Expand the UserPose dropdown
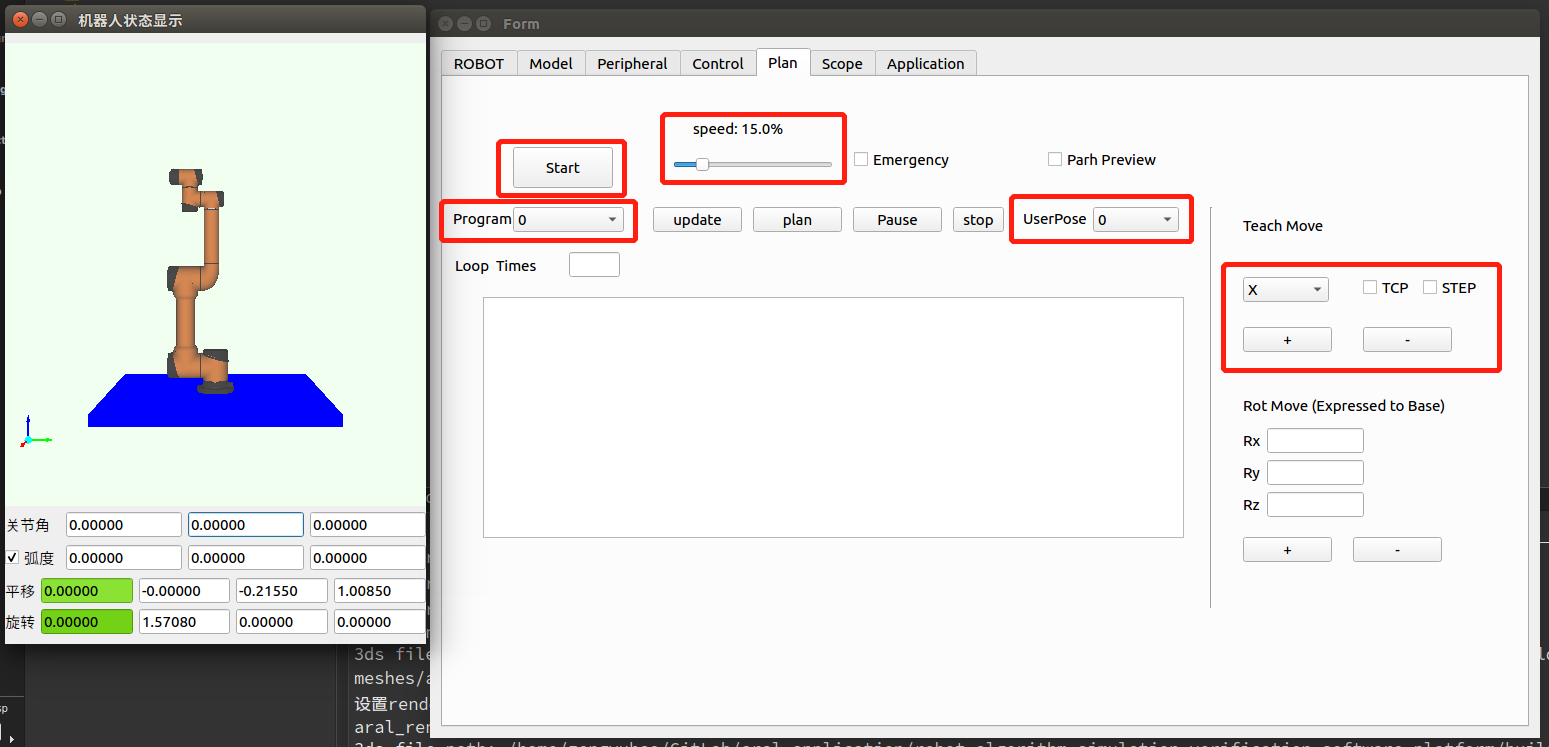This screenshot has height=747, width=1549. (x=1135, y=220)
